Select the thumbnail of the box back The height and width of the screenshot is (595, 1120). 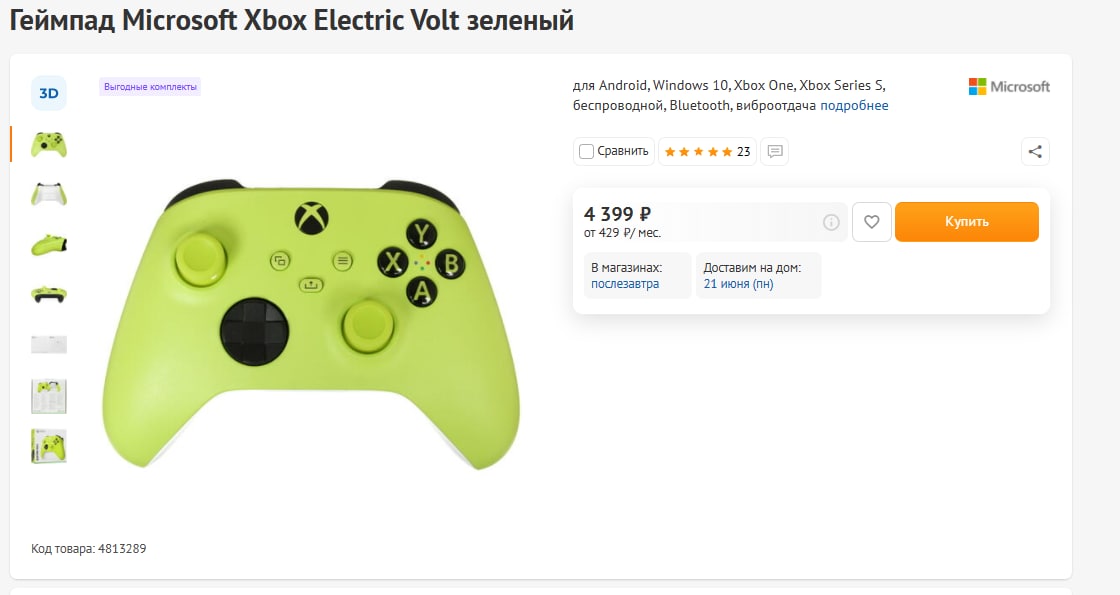coord(49,396)
